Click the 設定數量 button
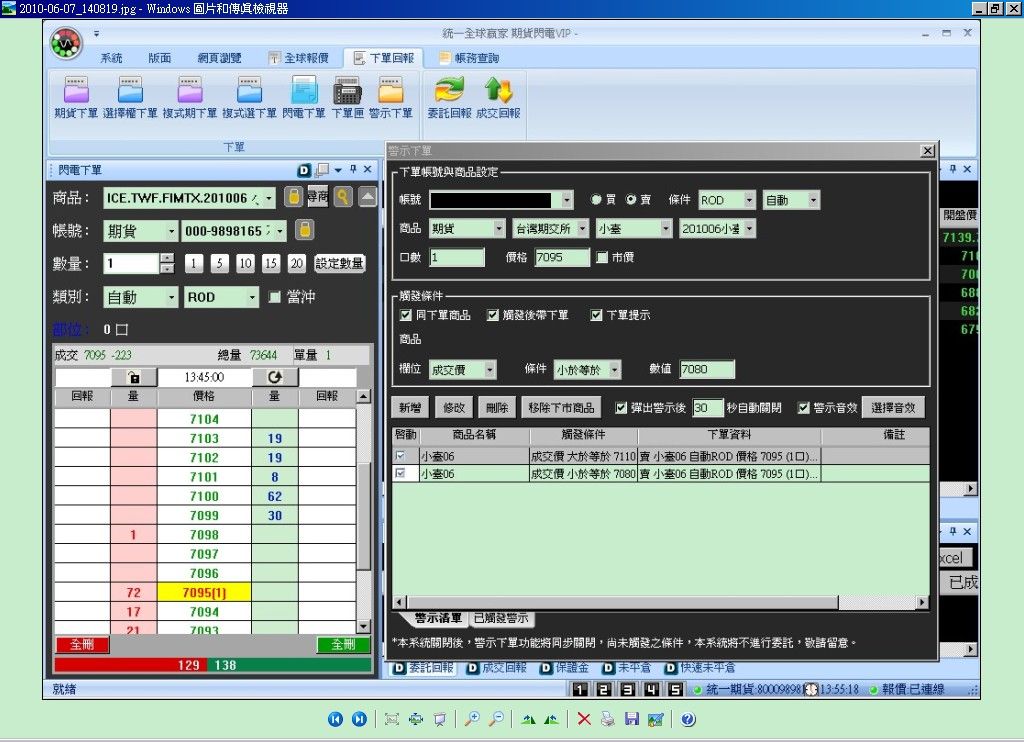This screenshot has width=1024, height=742. click(x=339, y=263)
